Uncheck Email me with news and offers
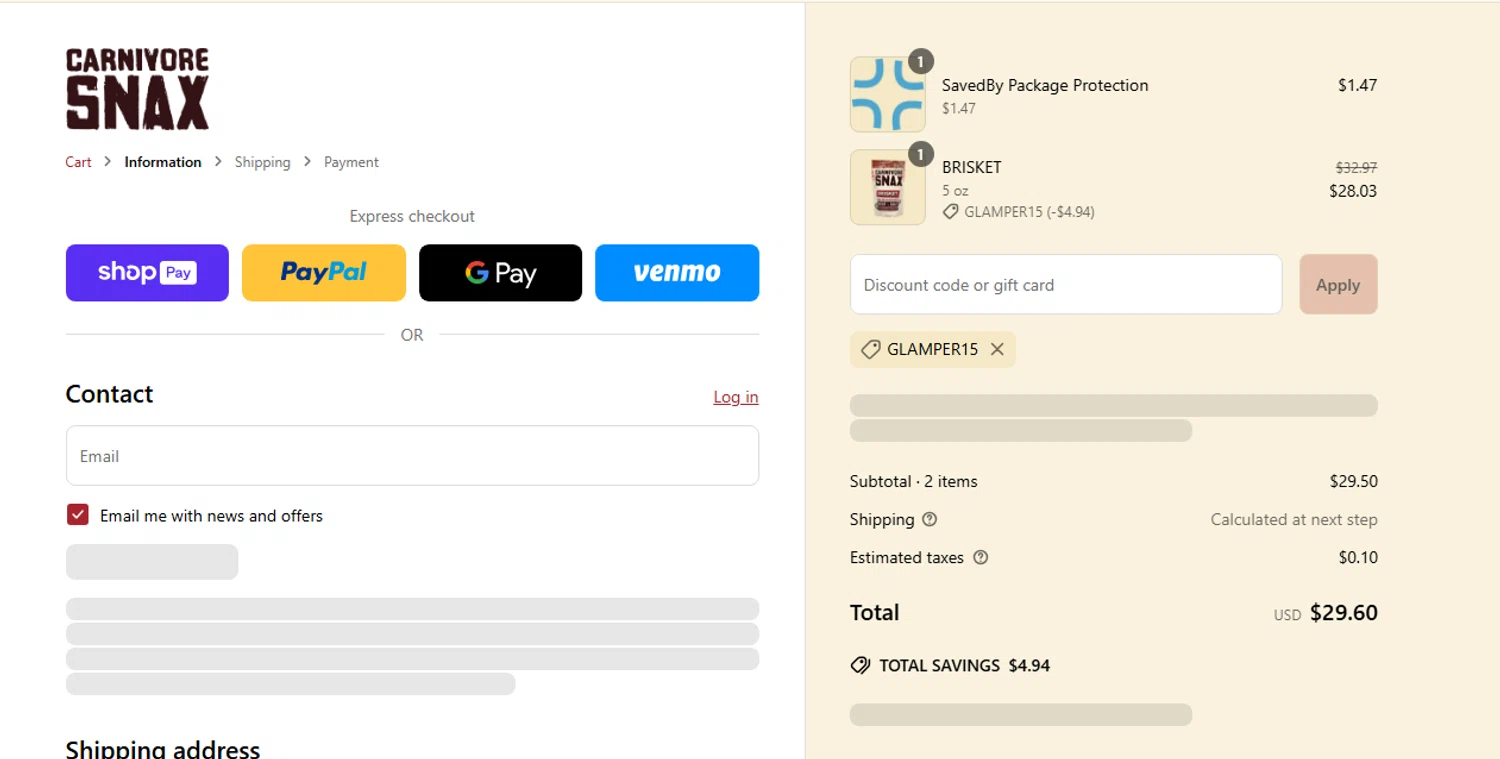 [x=78, y=515]
